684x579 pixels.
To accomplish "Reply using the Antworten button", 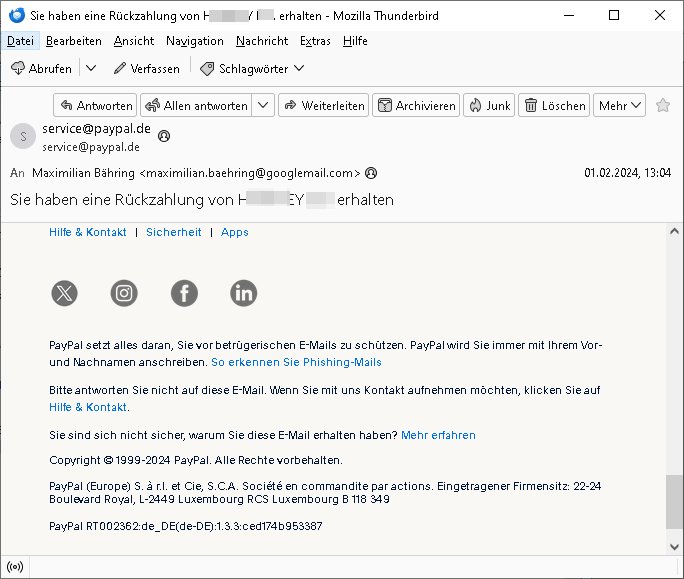I will pyautogui.click(x=95, y=105).
